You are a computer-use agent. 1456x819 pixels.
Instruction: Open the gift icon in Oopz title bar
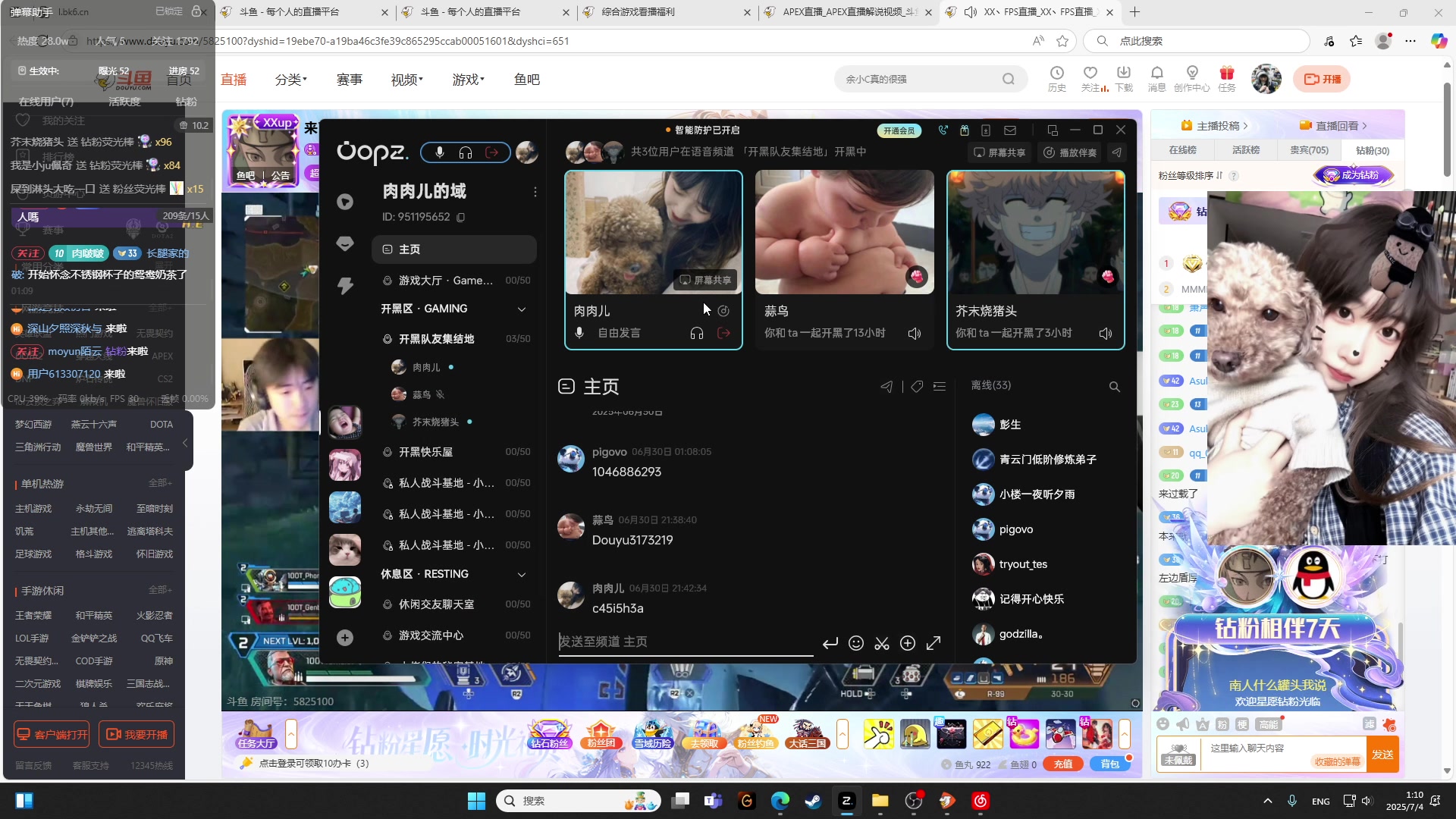pos(965,130)
